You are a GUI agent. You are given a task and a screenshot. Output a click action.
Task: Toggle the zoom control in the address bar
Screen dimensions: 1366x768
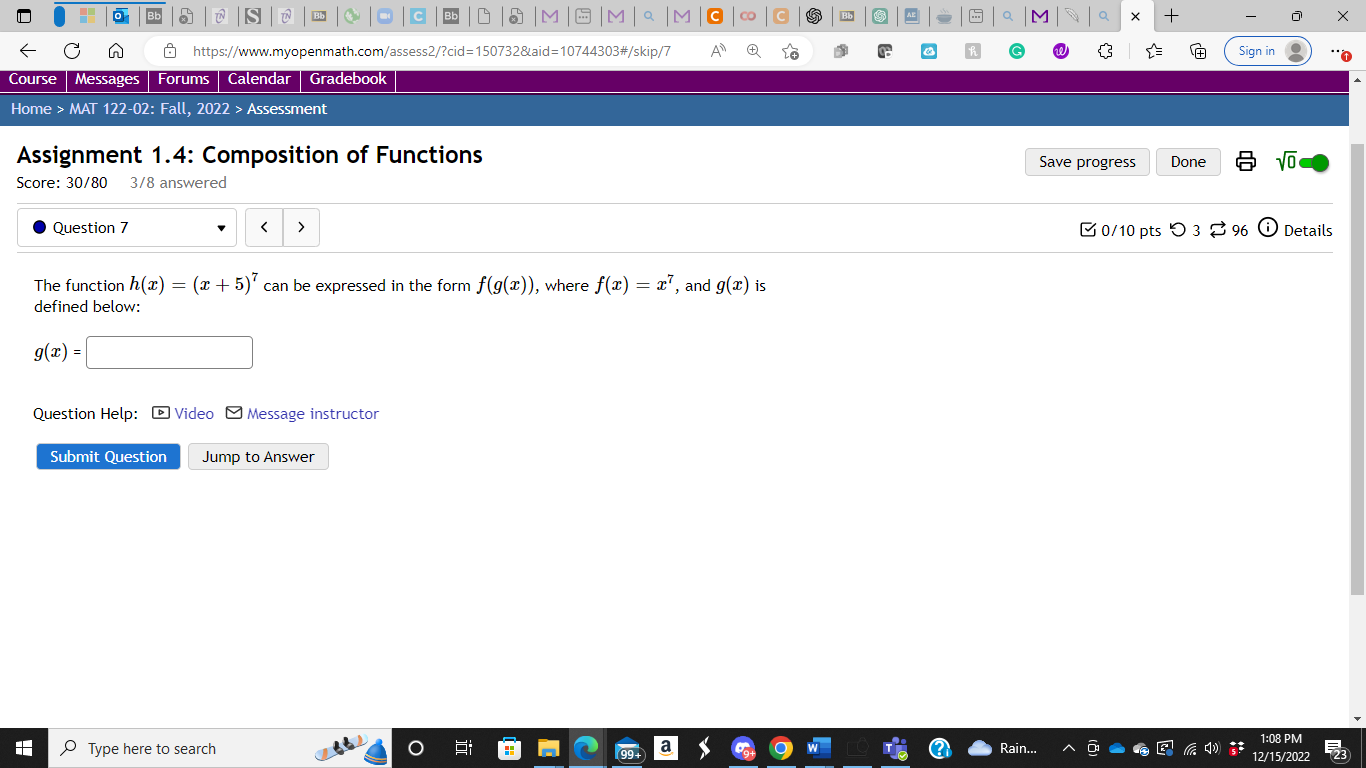tap(751, 48)
